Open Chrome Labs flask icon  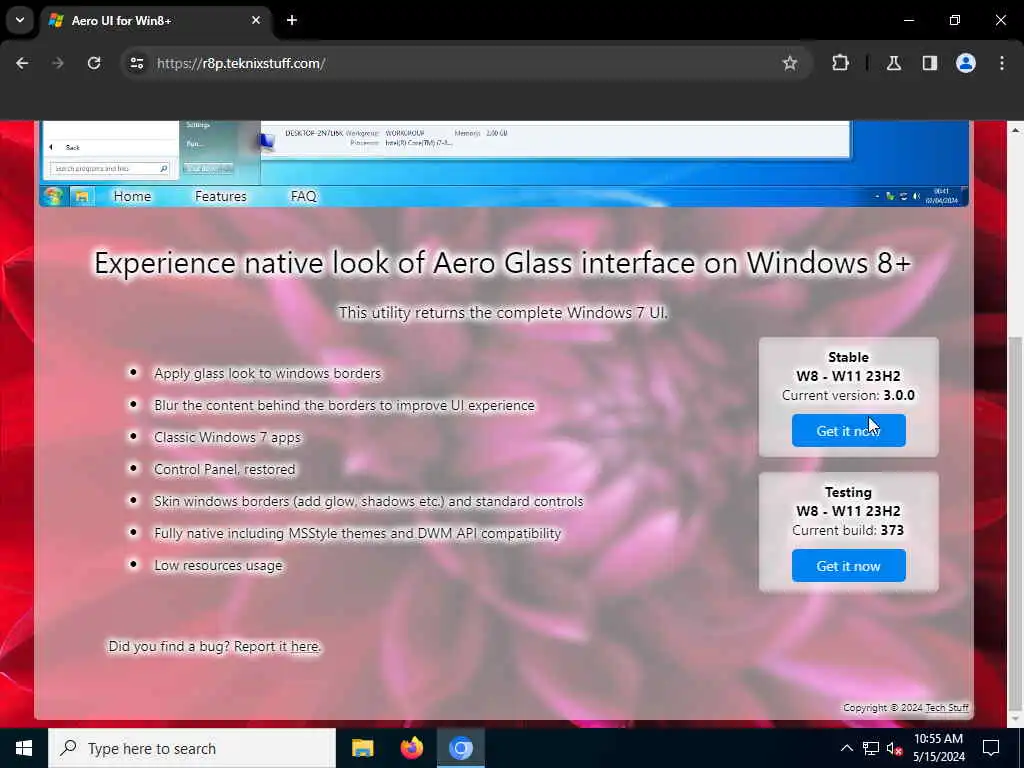tap(894, 63)
